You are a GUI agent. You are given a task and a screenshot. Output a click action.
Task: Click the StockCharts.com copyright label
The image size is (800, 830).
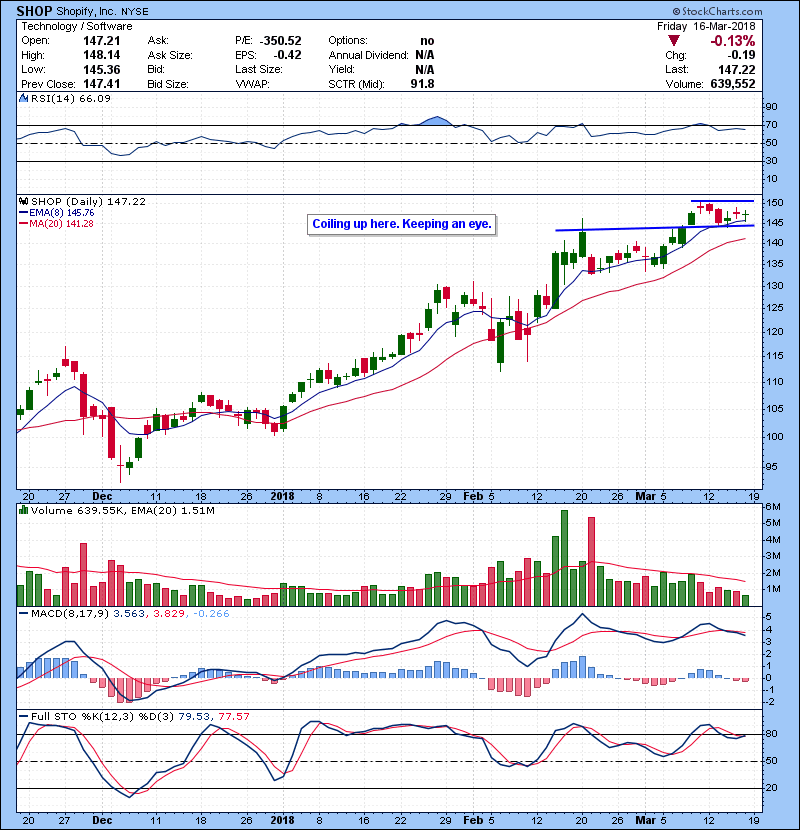(717, 11)
